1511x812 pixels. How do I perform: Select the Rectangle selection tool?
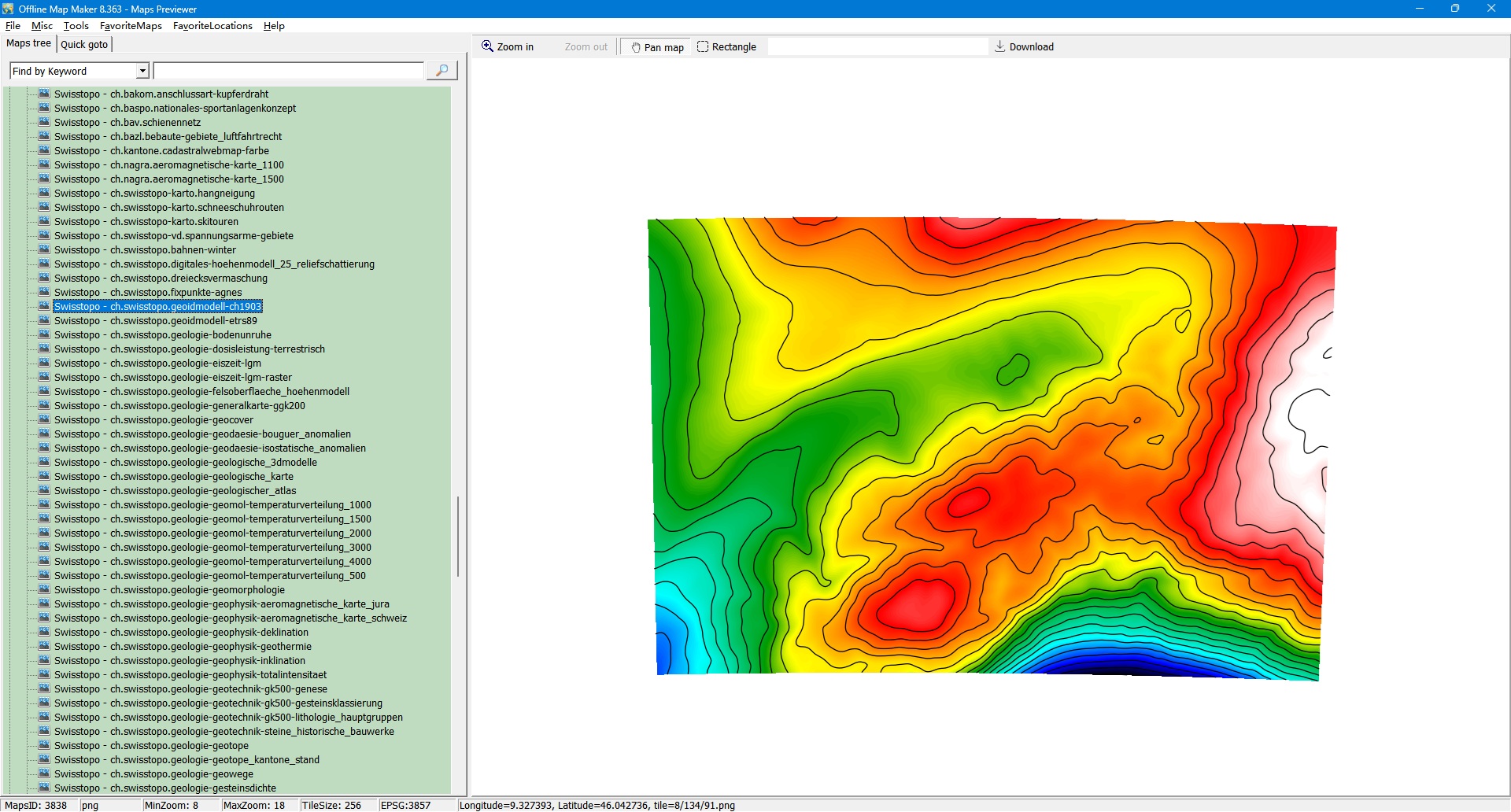[726, 47]
